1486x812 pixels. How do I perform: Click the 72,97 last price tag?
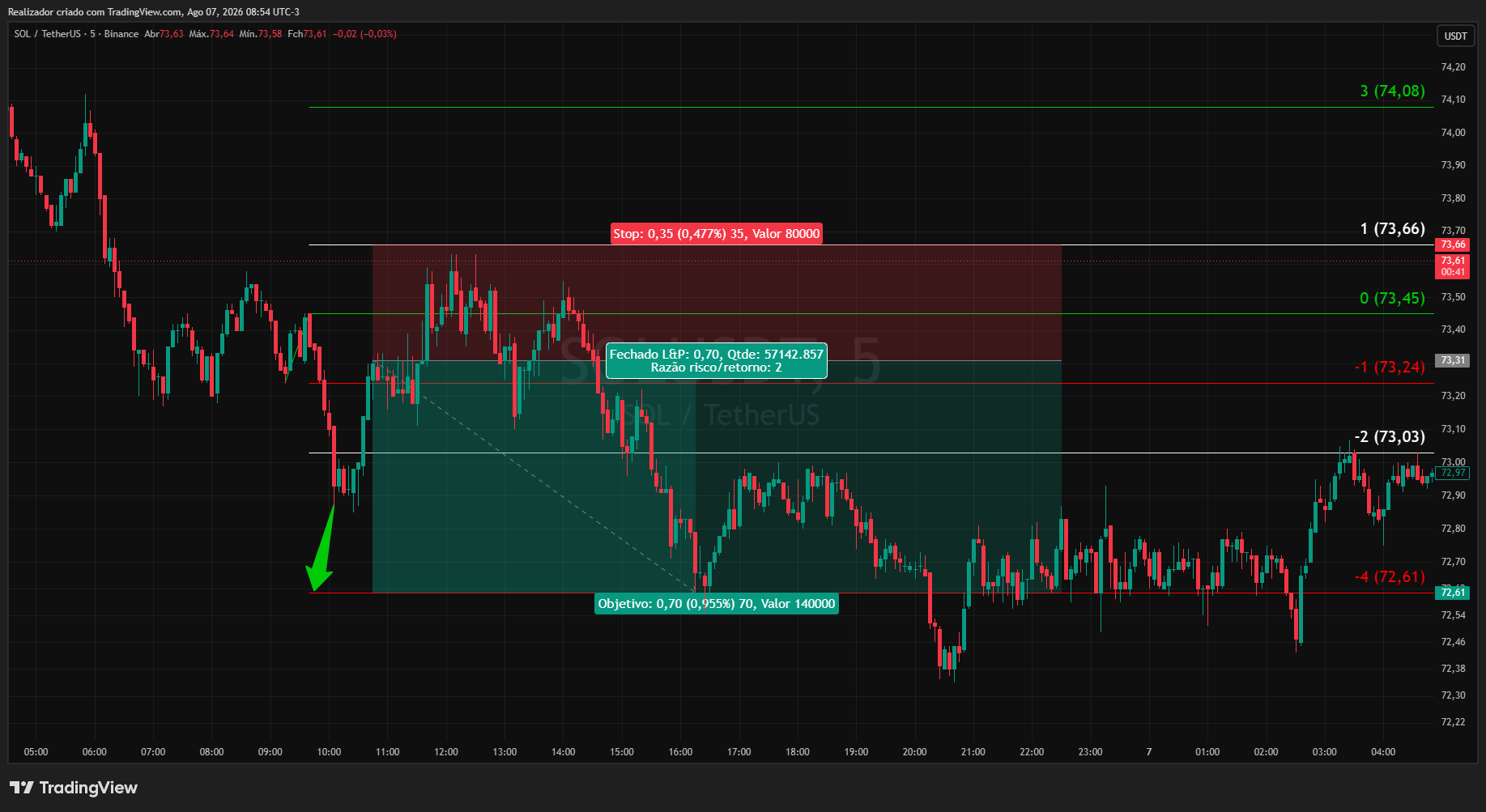(x=1454, y=473)
